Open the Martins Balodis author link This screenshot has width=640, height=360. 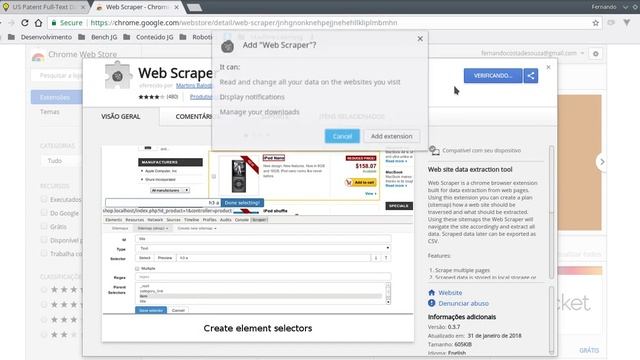(x=194, y=85)
